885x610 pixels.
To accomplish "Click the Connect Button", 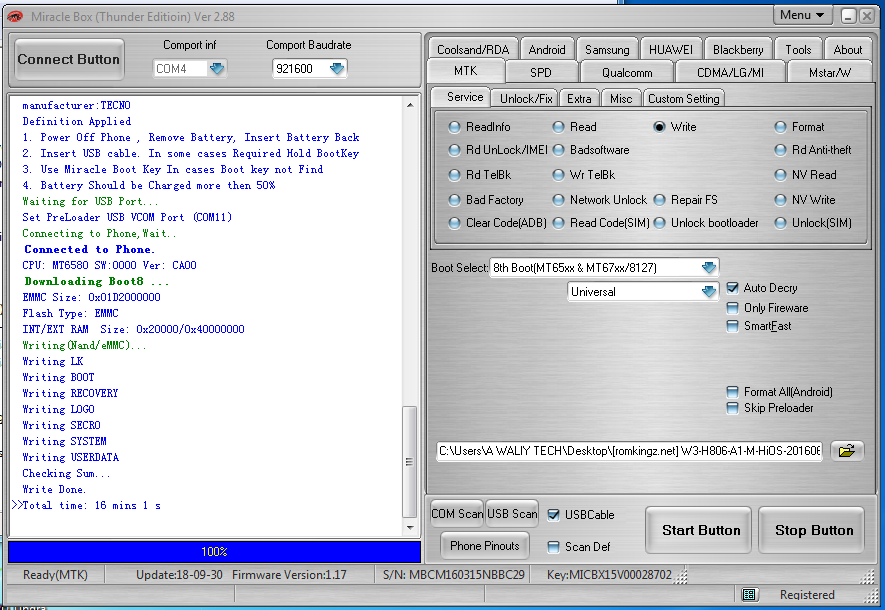I will 69,59.
